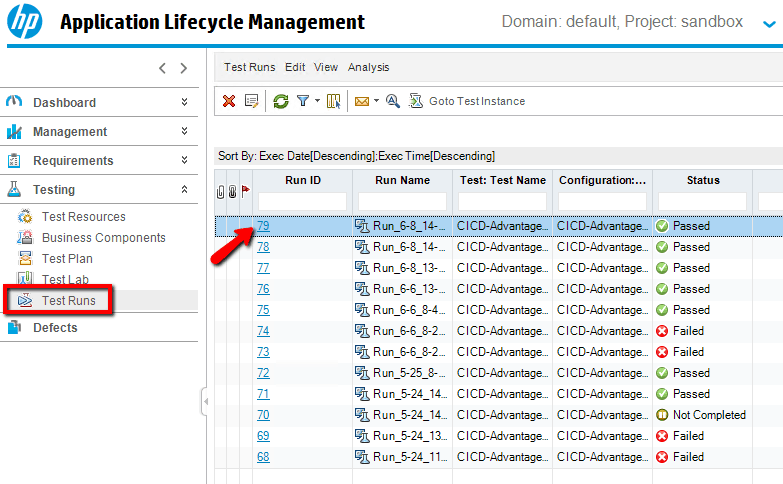Sort by Status column header

[x=703, y=180]
